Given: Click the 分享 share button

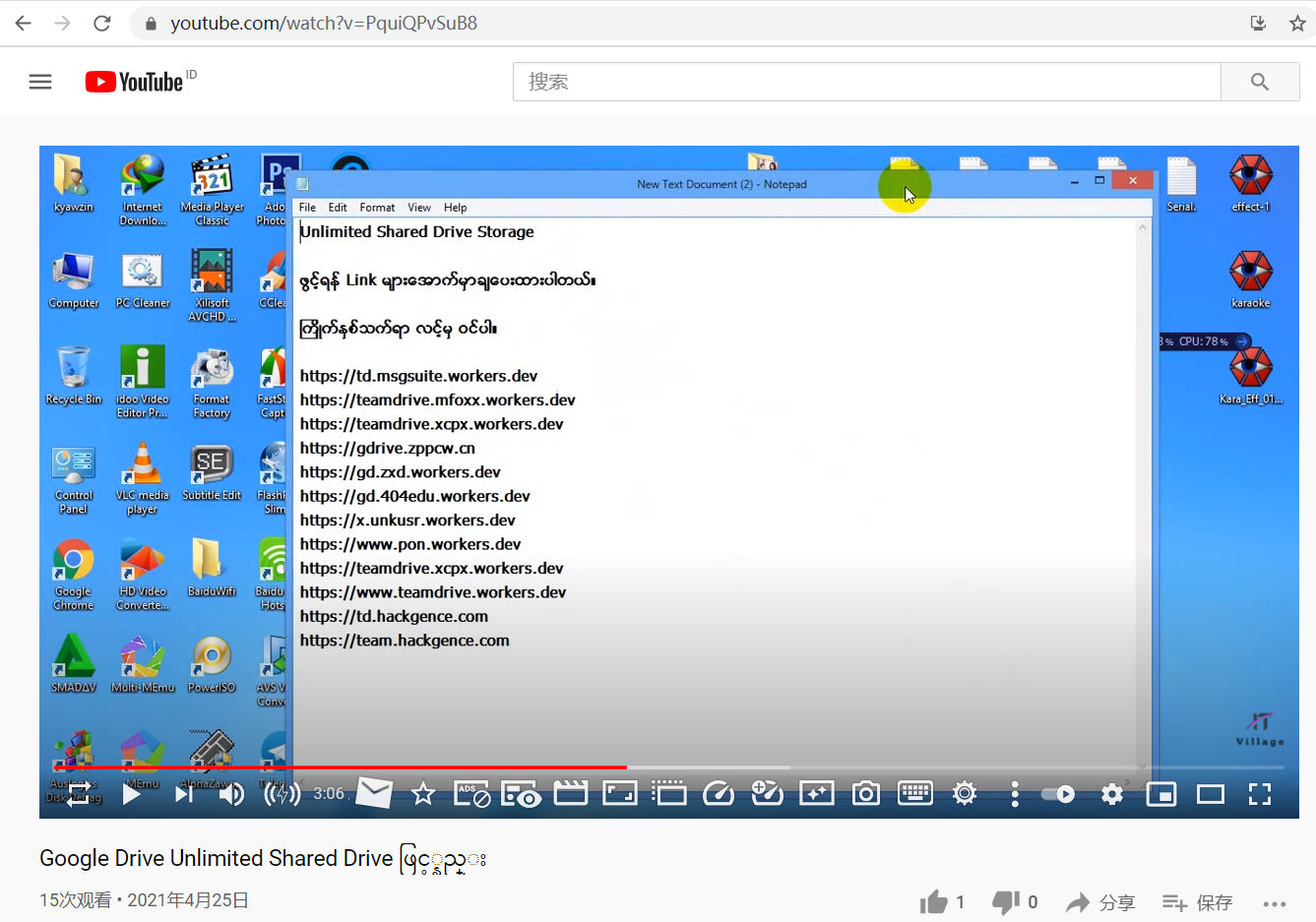Looking at the screenshot, I should (1100, 902).
